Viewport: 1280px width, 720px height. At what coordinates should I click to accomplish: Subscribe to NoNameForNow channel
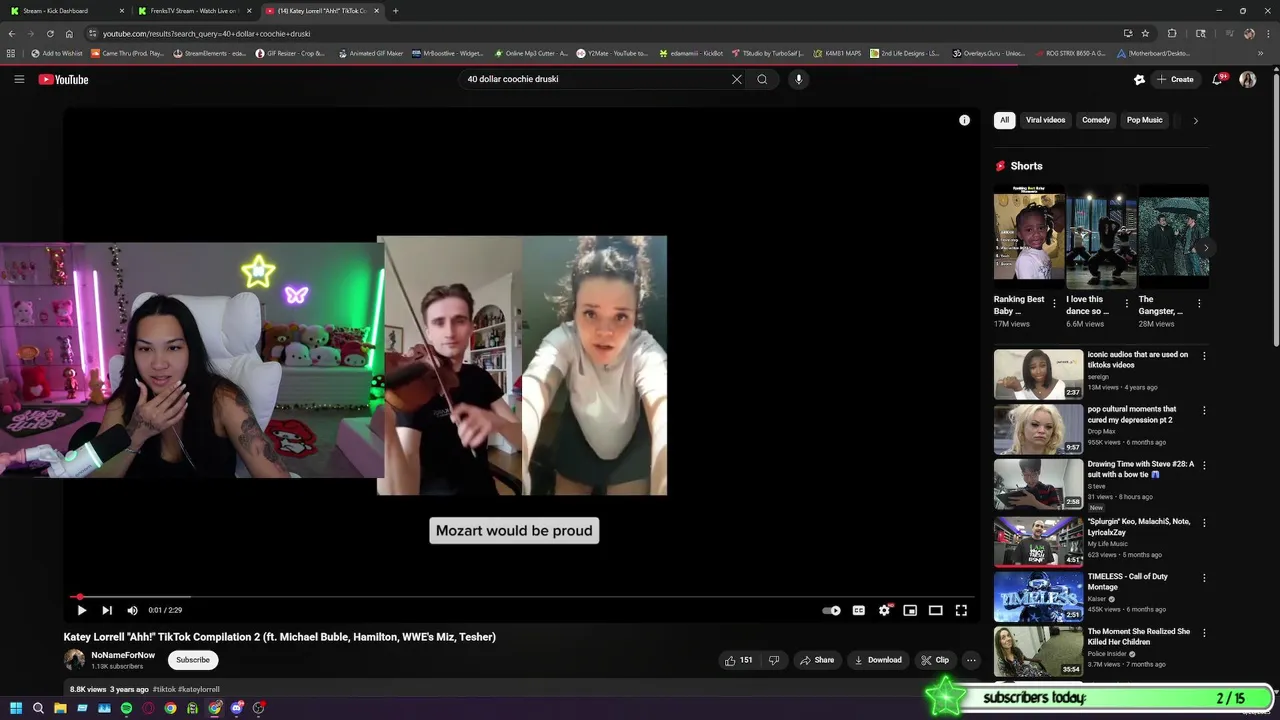tap(193, 660)
